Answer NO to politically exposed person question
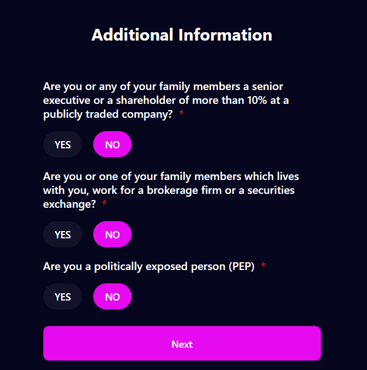The image size is (367, 370). [112, 297]
